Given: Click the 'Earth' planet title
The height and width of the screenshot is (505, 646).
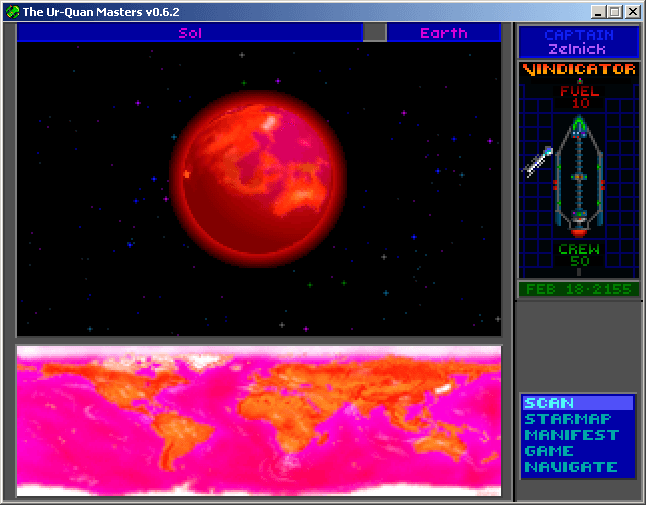Looking at the screenshot, I should [444, 33].
